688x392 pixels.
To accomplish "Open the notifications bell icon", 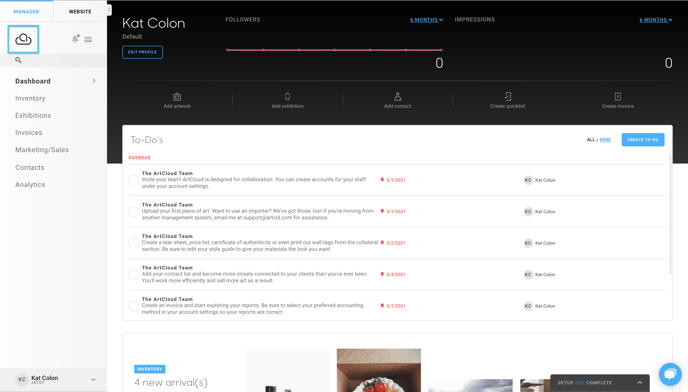I will 75,39.
